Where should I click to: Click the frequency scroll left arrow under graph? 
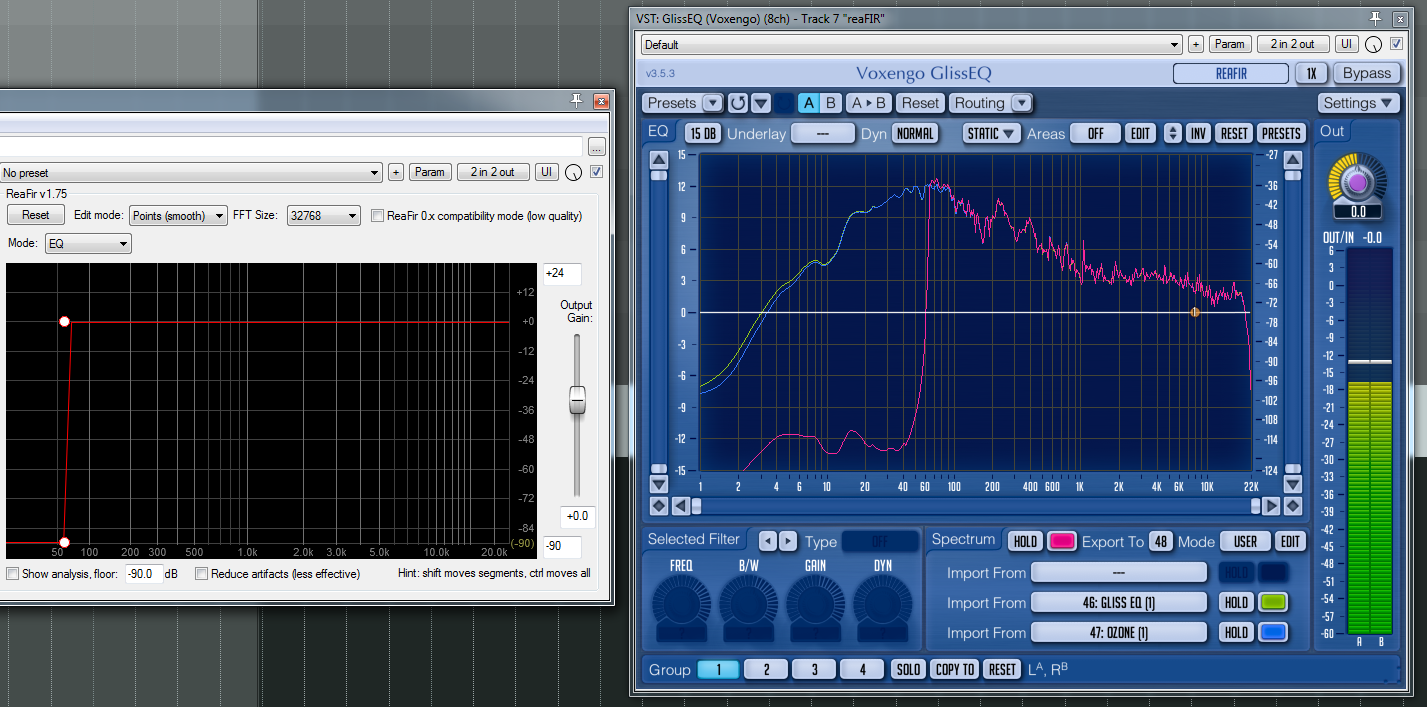[x=680, y=506]
